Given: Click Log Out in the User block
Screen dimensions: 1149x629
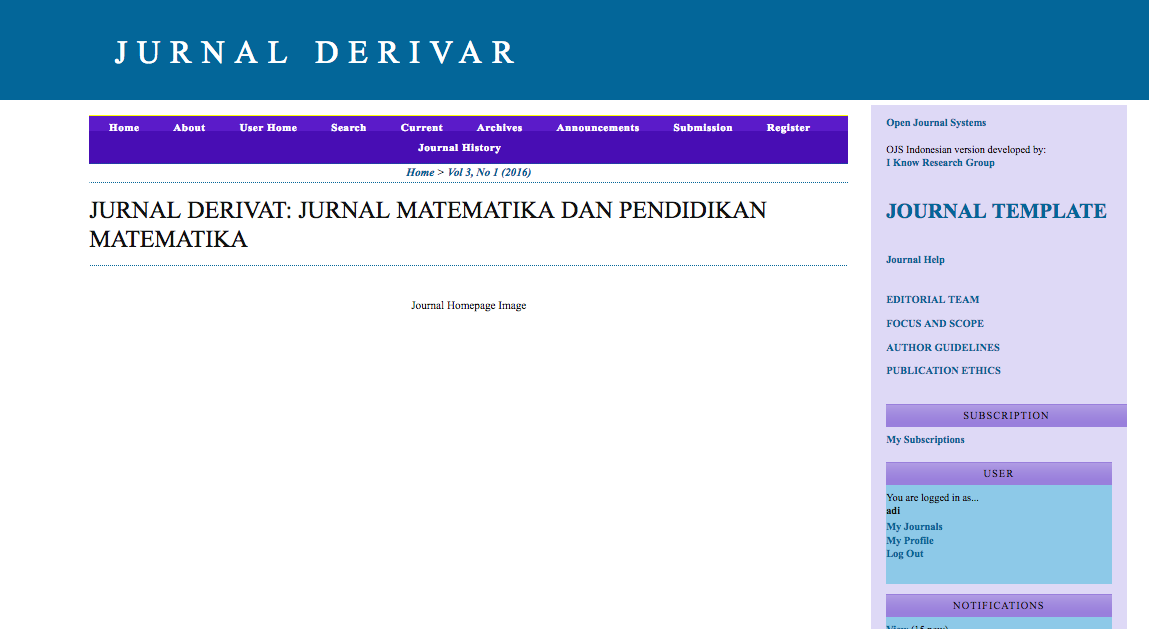Looking at the screenshot, I should pyautogui.click(x=904, y=554).
